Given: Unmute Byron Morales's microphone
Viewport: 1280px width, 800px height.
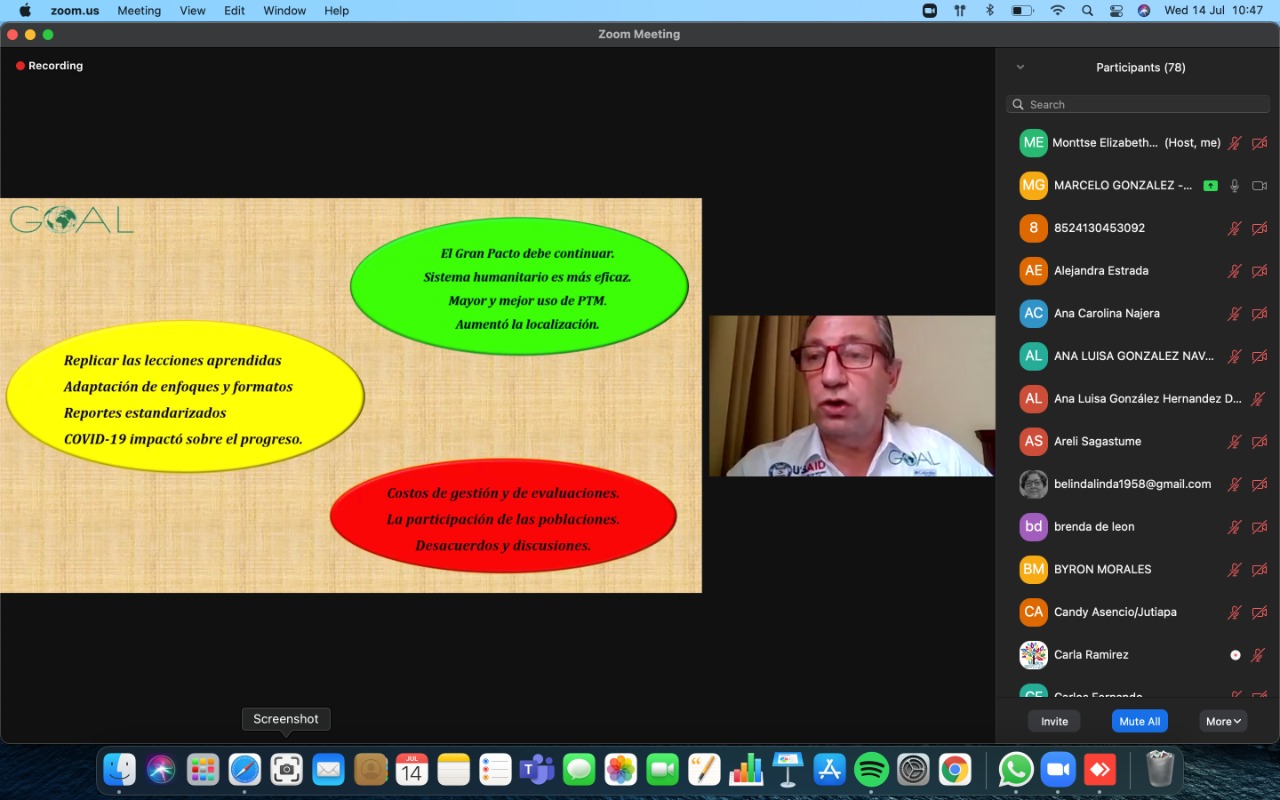Looking at the screenshot, I should point(1235,570).
